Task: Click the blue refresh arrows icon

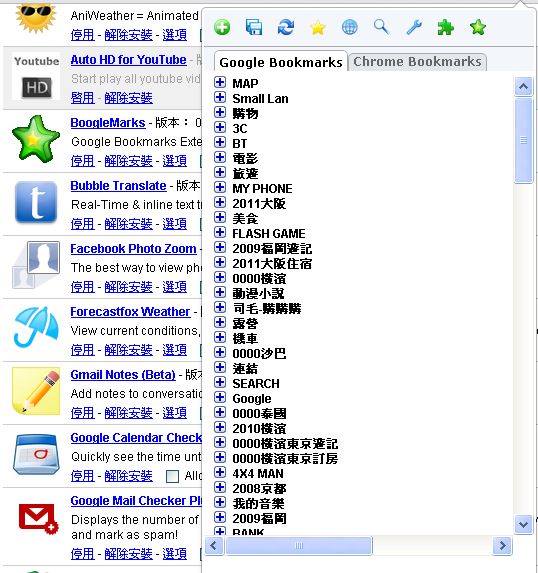Action: pyautogui.click(x=285, y=27)
